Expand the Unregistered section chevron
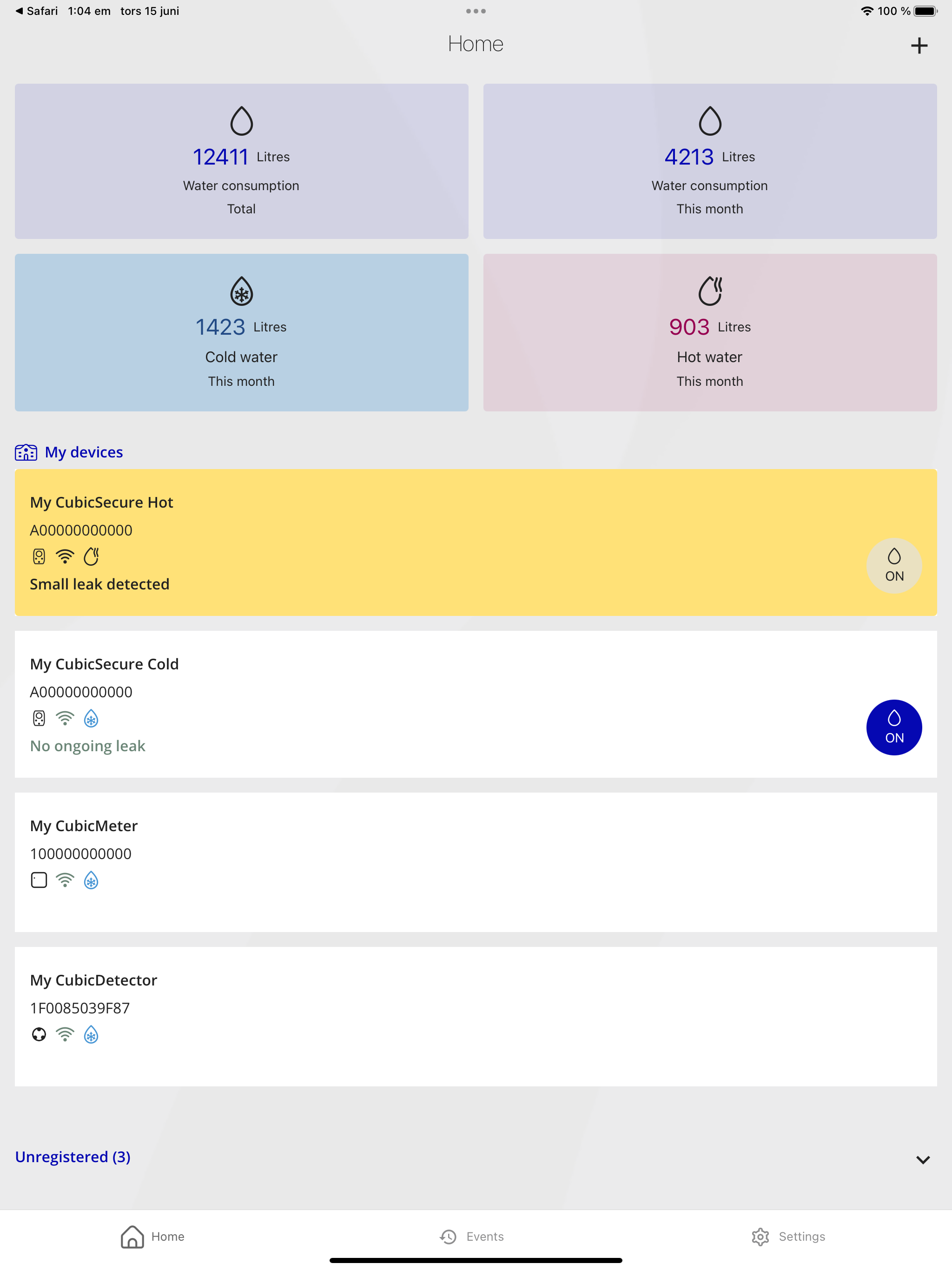Viewport: 952px width, 1270px height. 922,1160
